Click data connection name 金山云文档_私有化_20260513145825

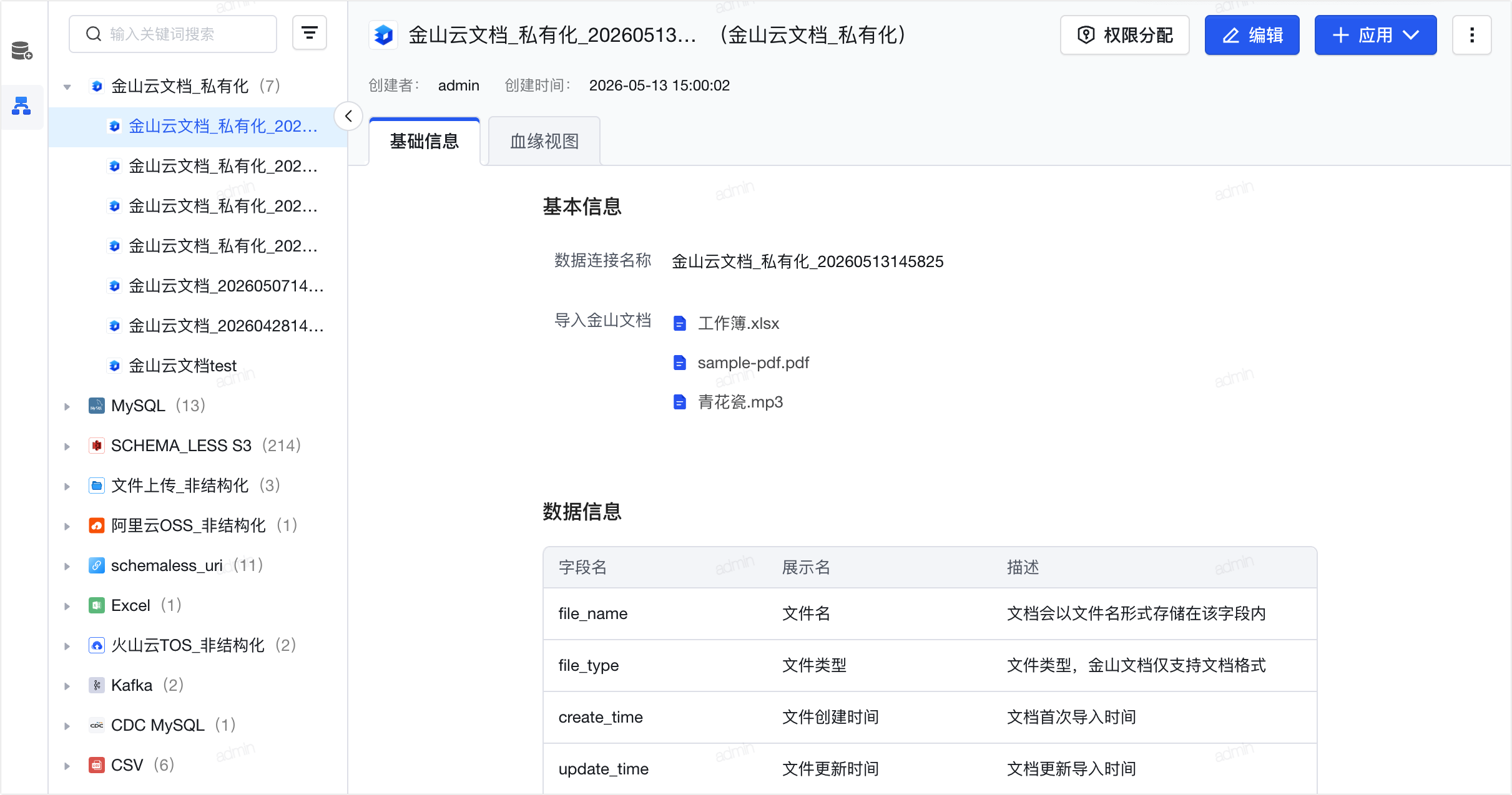point(808,261)
